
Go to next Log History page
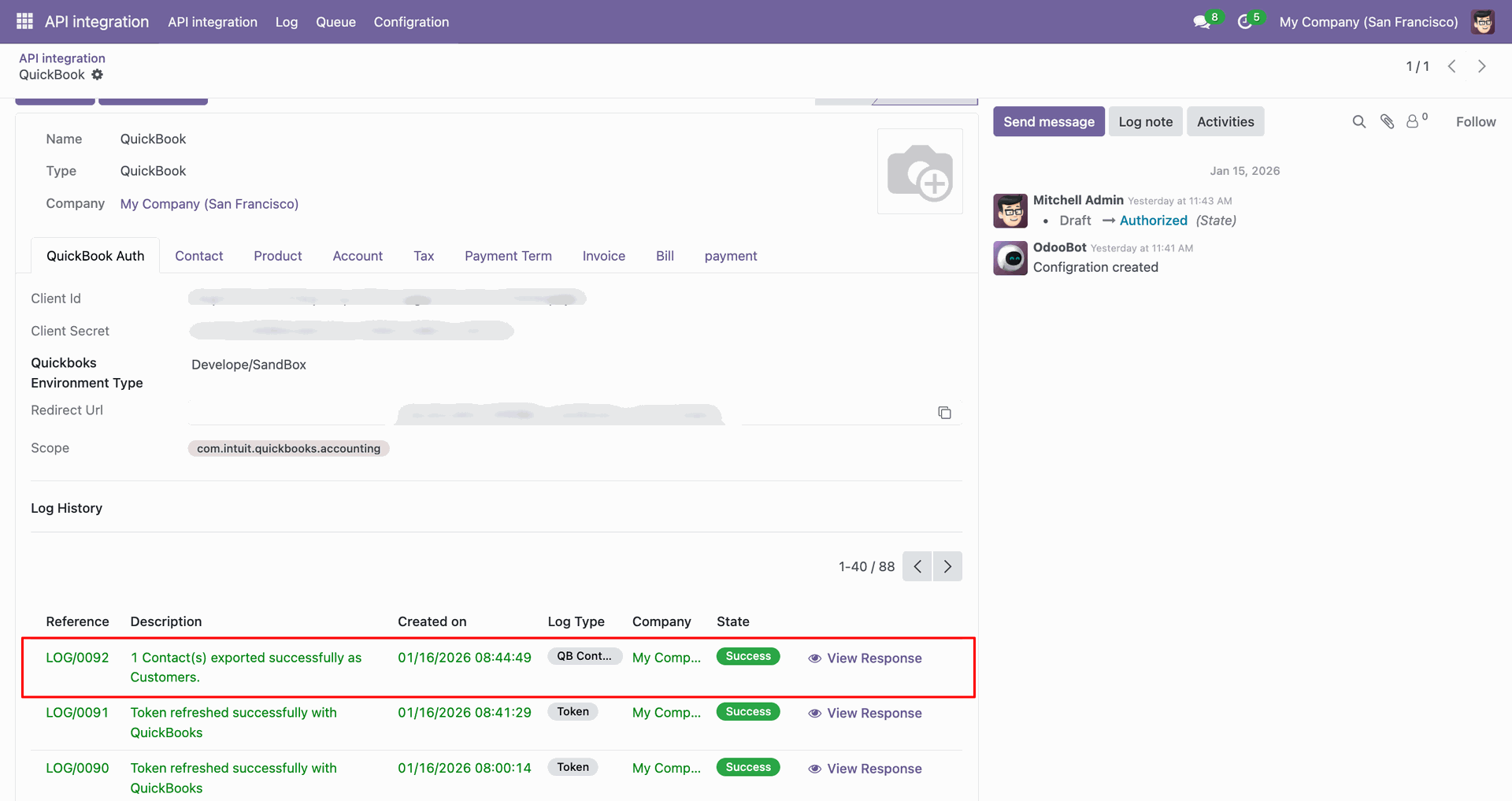pos(947,566)
